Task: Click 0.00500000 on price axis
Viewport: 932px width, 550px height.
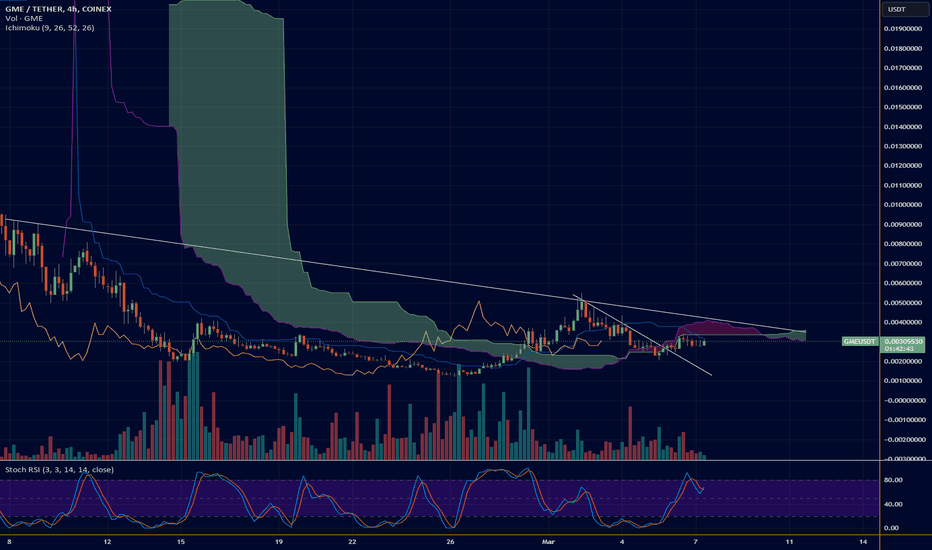Action: [903, 303]
